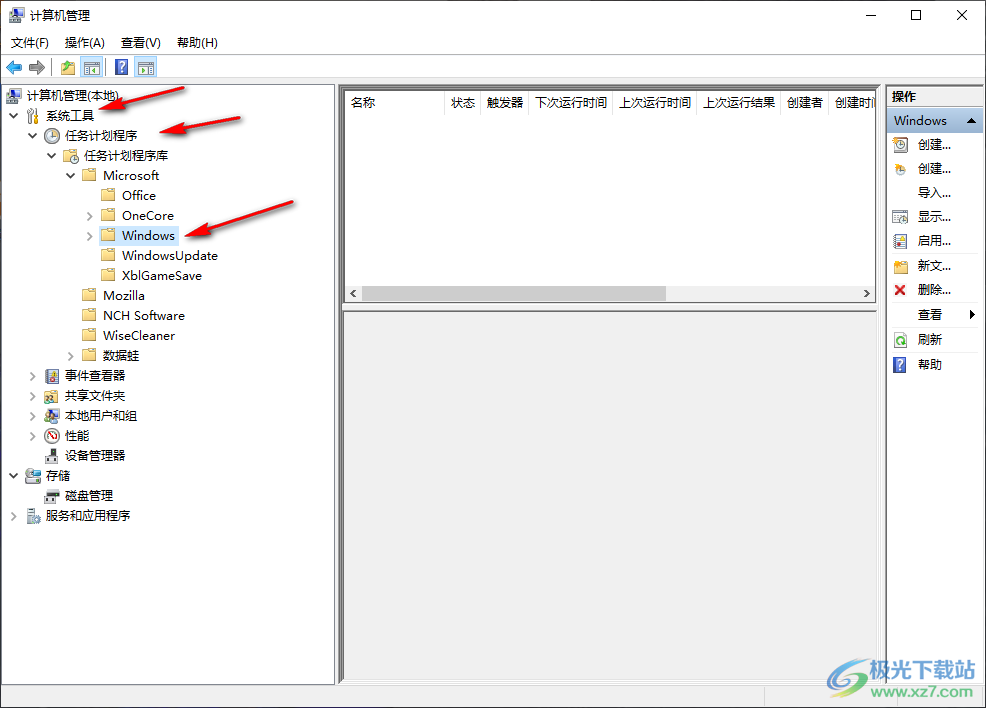Sort by the Name (名称) column header
The image size is (986, 708).
[394, 102]
